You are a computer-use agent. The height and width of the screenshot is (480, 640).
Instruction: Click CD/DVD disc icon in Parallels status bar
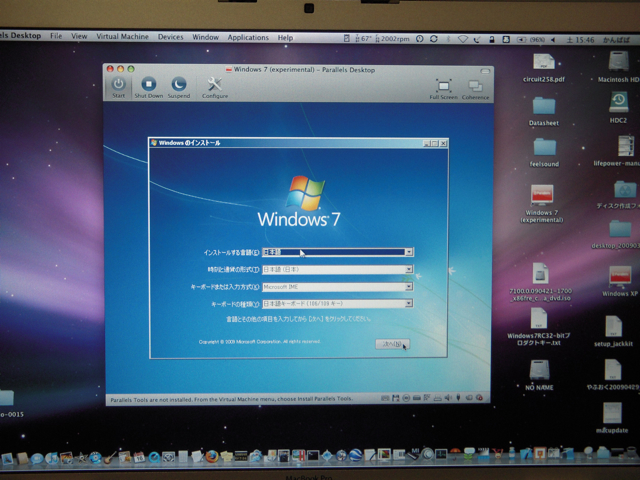tap(406, 398)
